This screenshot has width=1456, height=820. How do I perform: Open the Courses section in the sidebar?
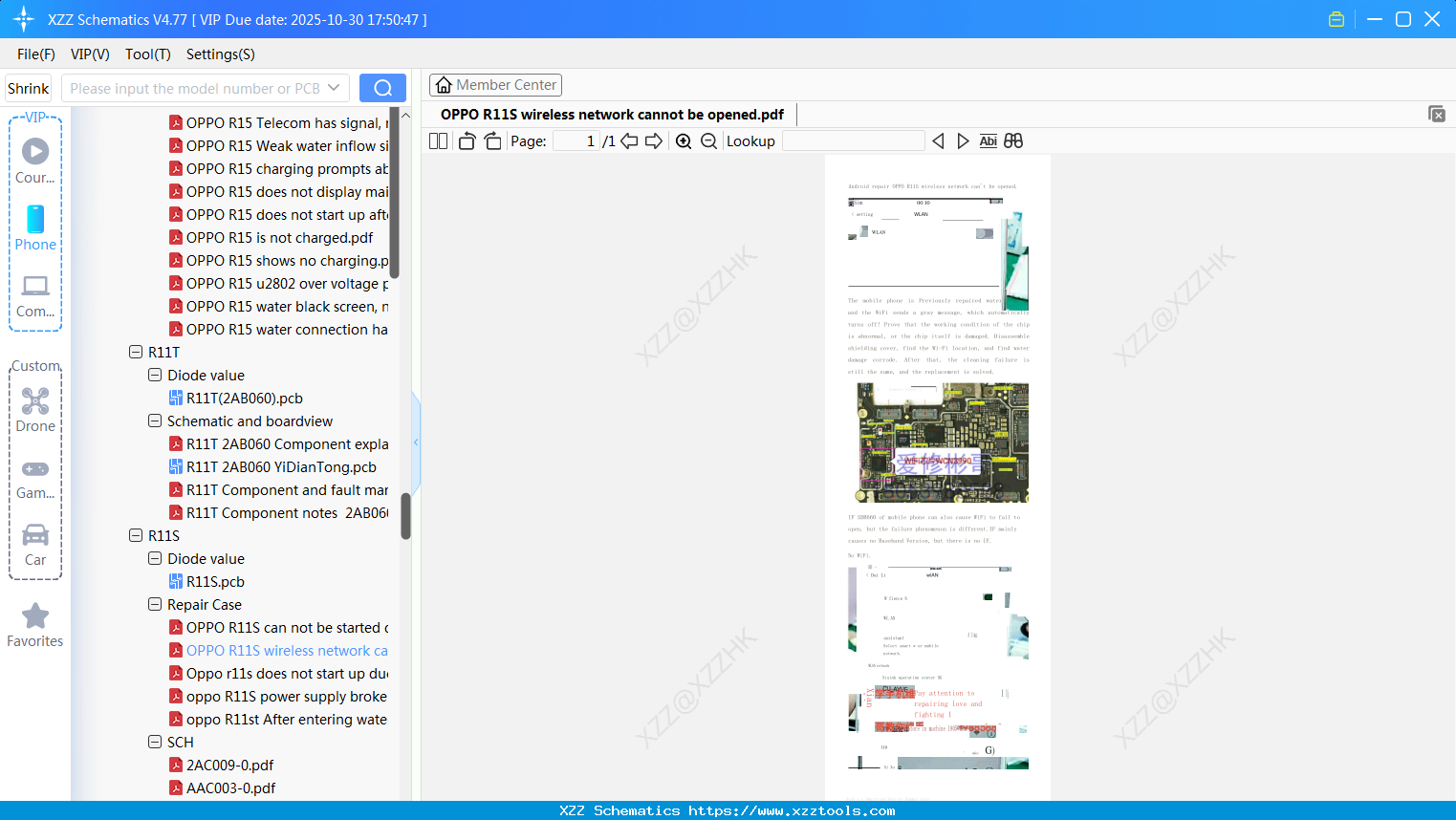(x=35, y=162)
